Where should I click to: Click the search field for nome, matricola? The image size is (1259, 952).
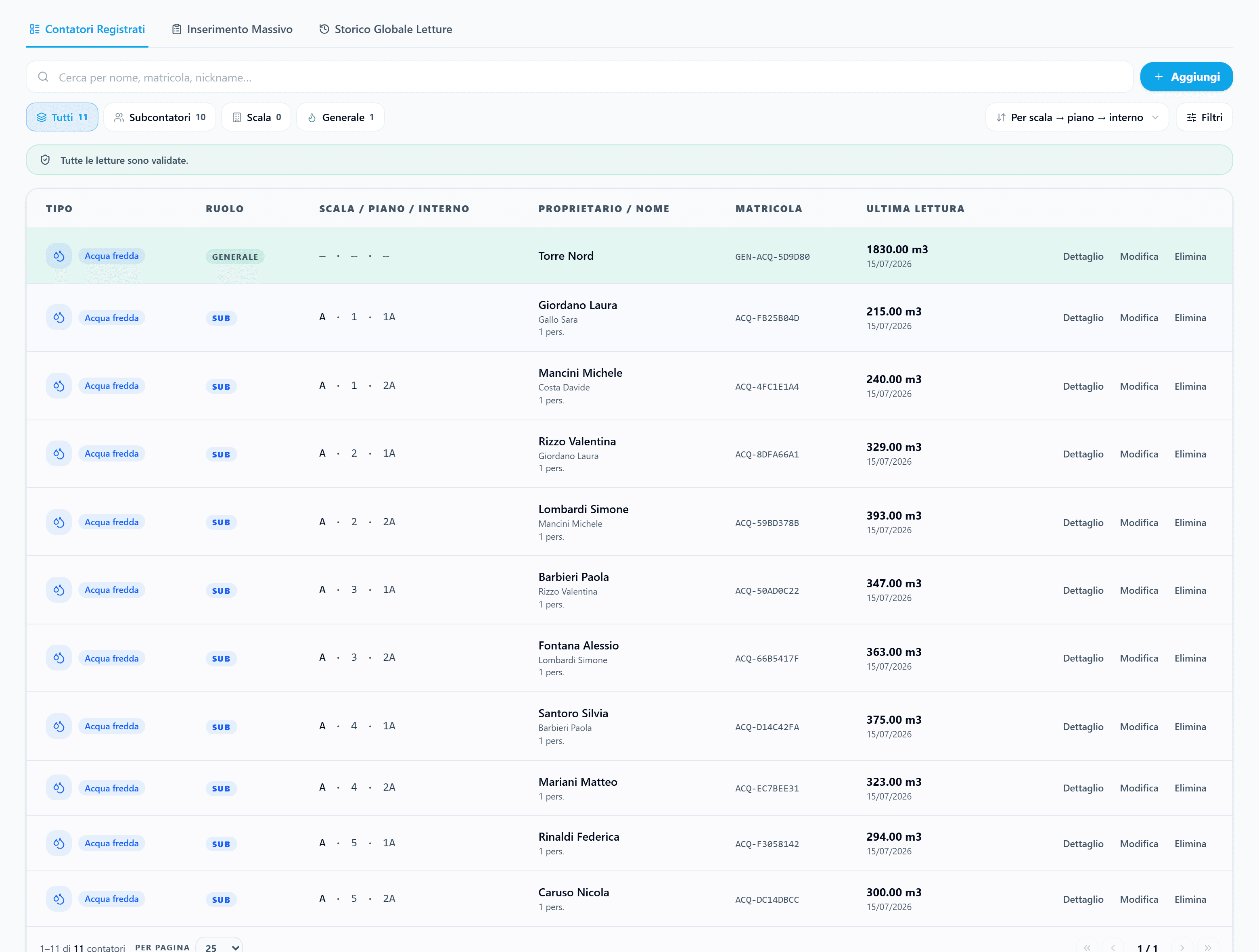579,77
